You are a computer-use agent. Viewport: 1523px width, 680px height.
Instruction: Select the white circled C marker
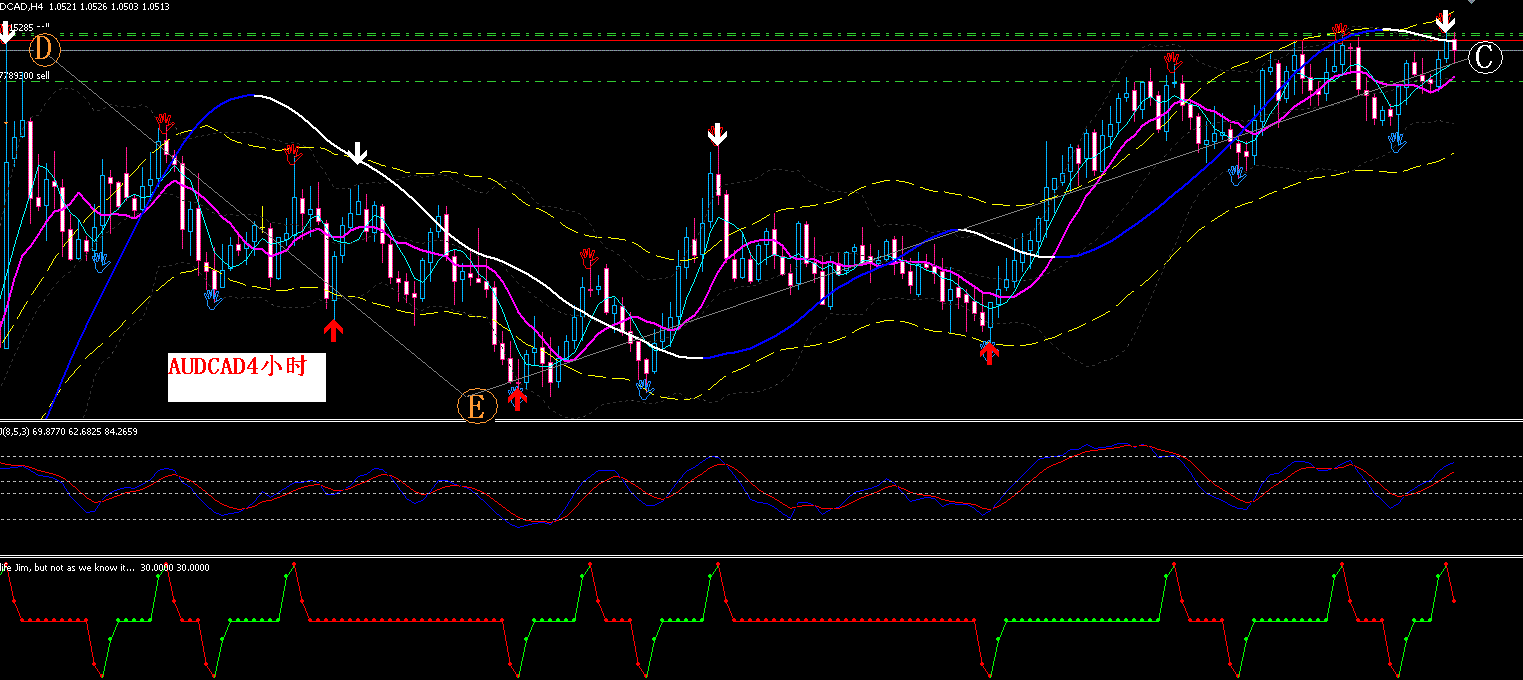[x=1485, y=57]
